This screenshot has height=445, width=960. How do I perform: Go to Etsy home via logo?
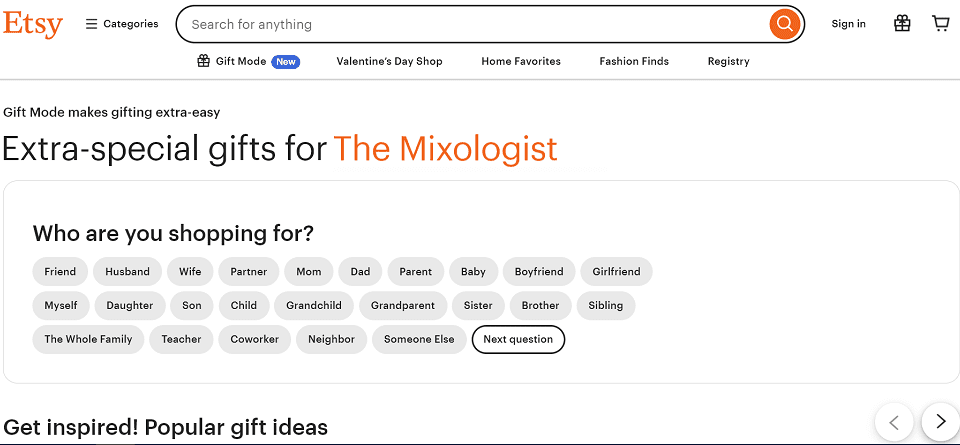(32, 24)
